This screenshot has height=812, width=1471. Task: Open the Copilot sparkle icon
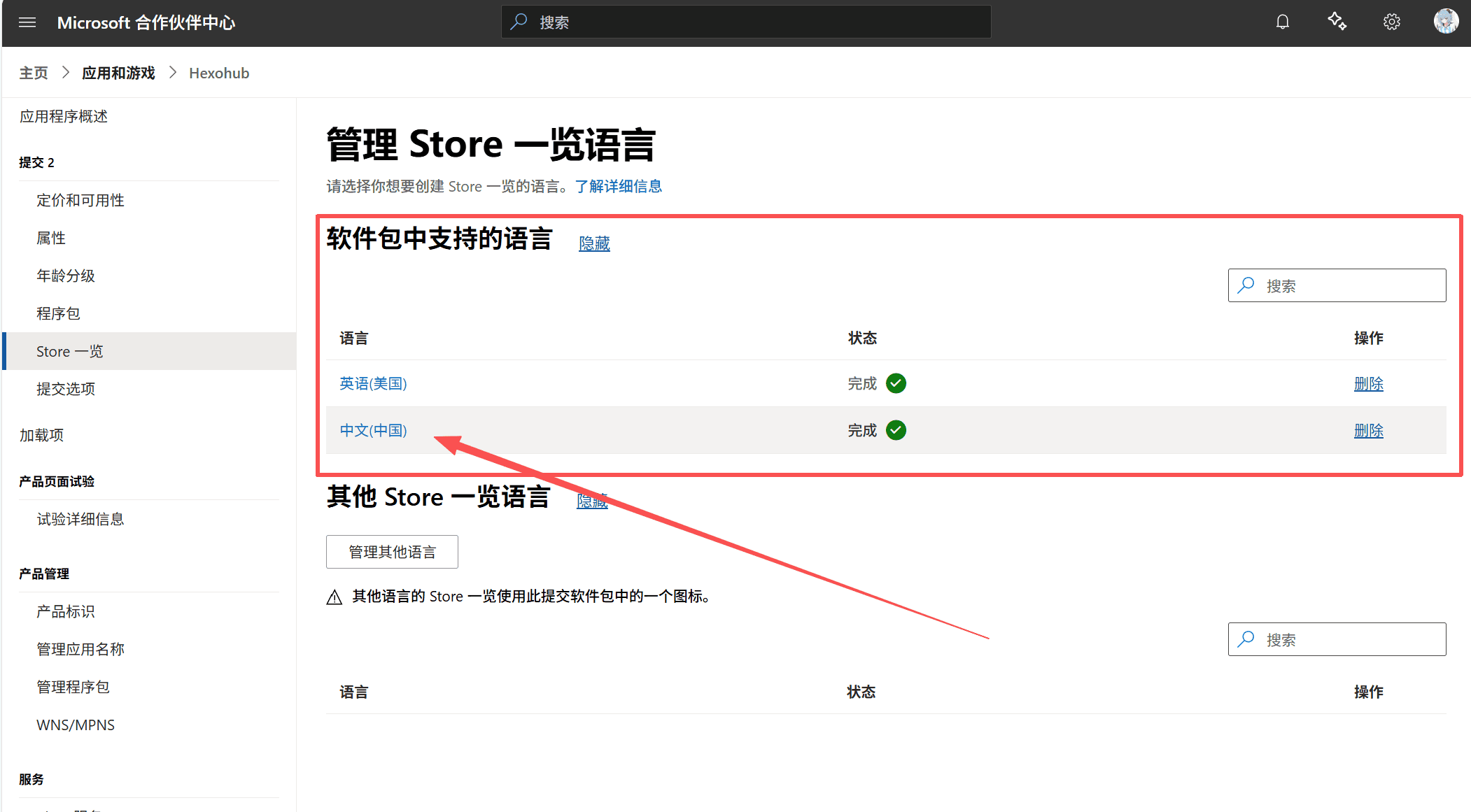[1337, 22]
